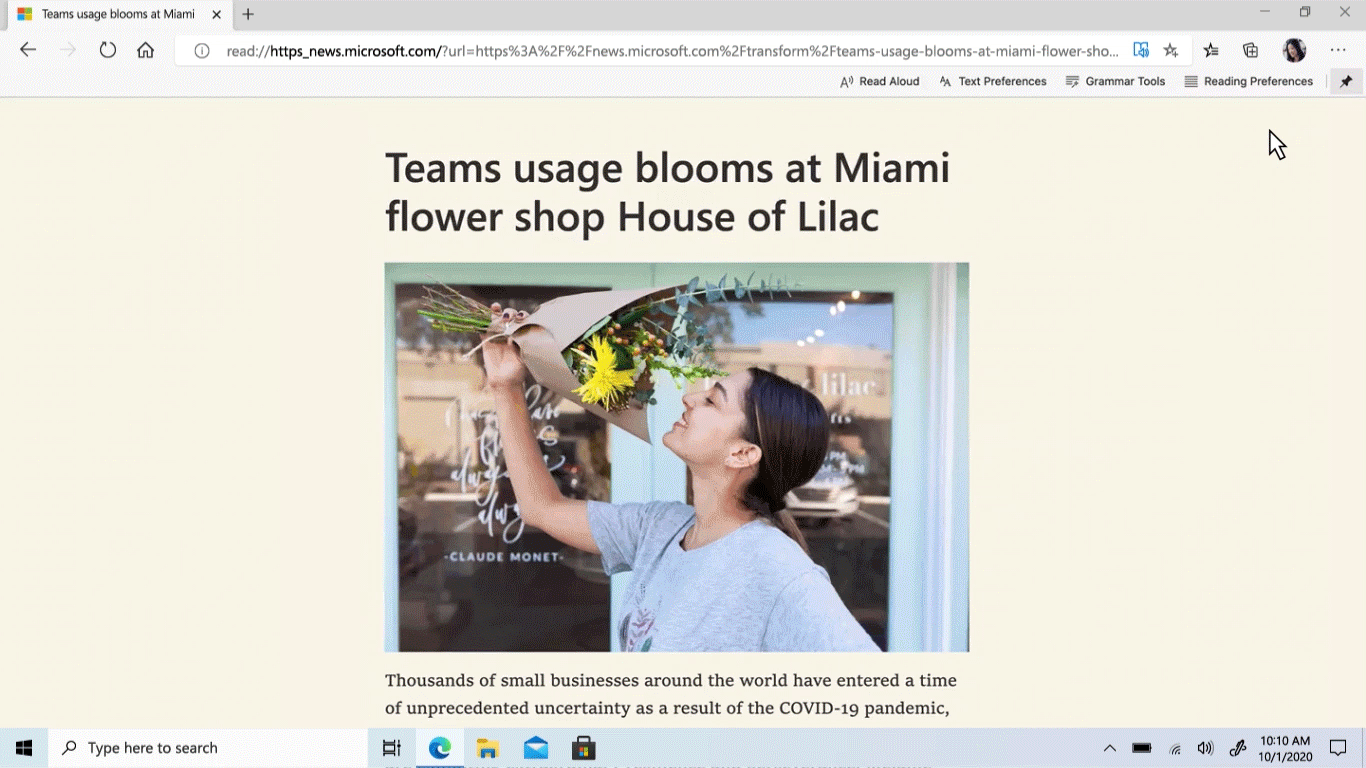Exit Immersive Reader using the blue reader icon
Image resolution: width=1366 pixels, height=768 pixels.
(x=1141, y=49)
